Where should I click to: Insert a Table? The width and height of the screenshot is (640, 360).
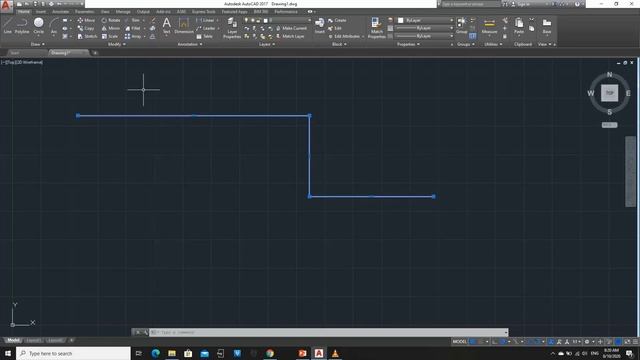[x=204, y=36]
